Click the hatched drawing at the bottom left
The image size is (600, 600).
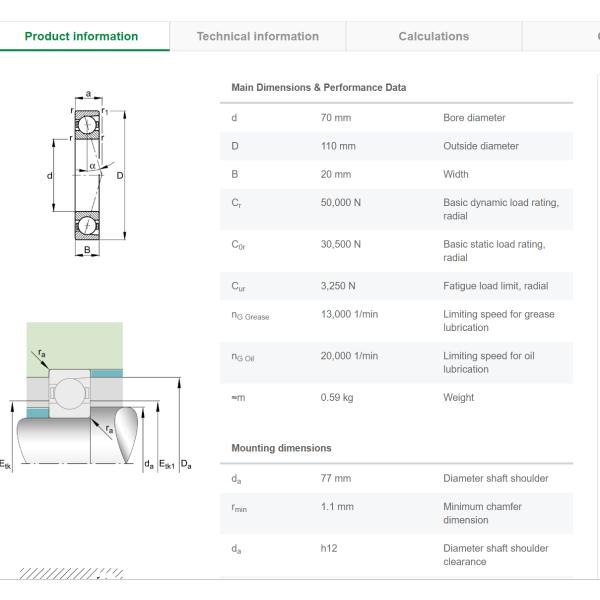(71, 574)
